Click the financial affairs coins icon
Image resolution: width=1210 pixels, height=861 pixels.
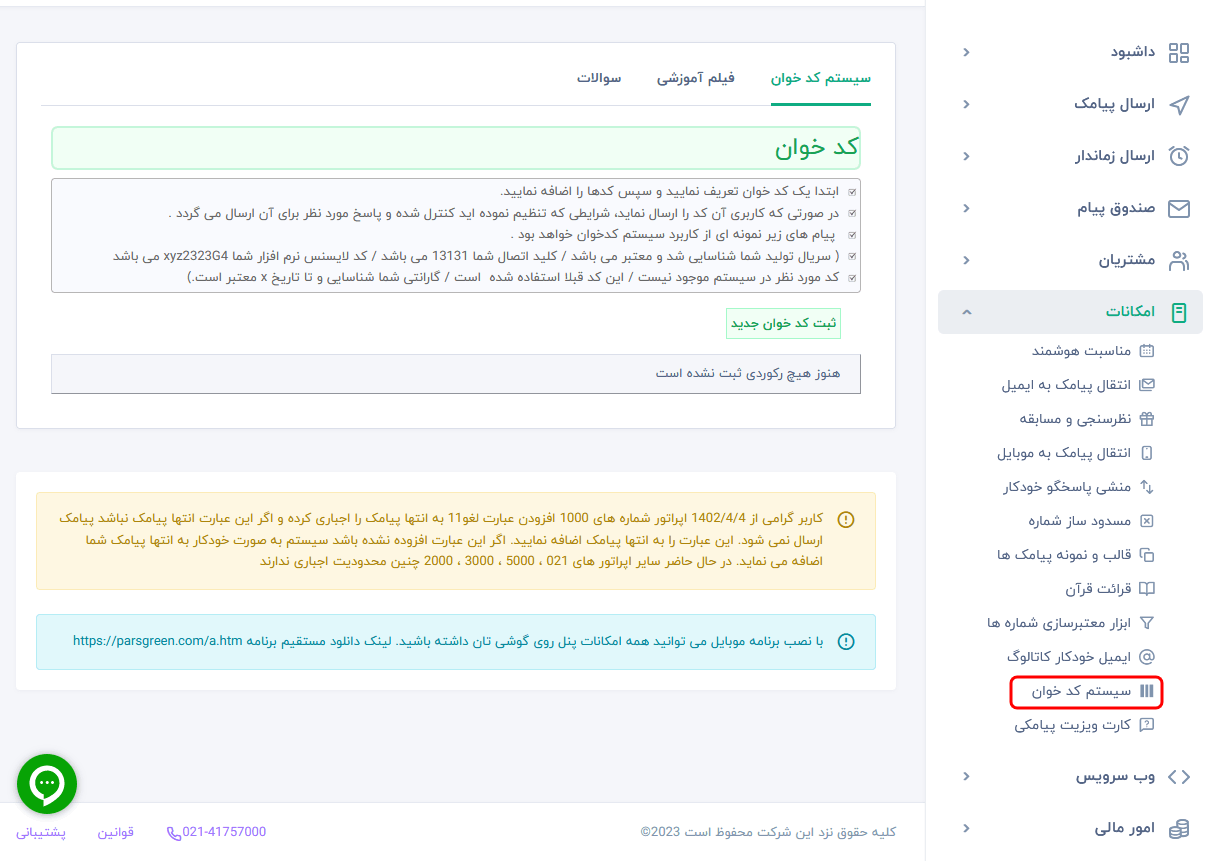point(1179,828)
